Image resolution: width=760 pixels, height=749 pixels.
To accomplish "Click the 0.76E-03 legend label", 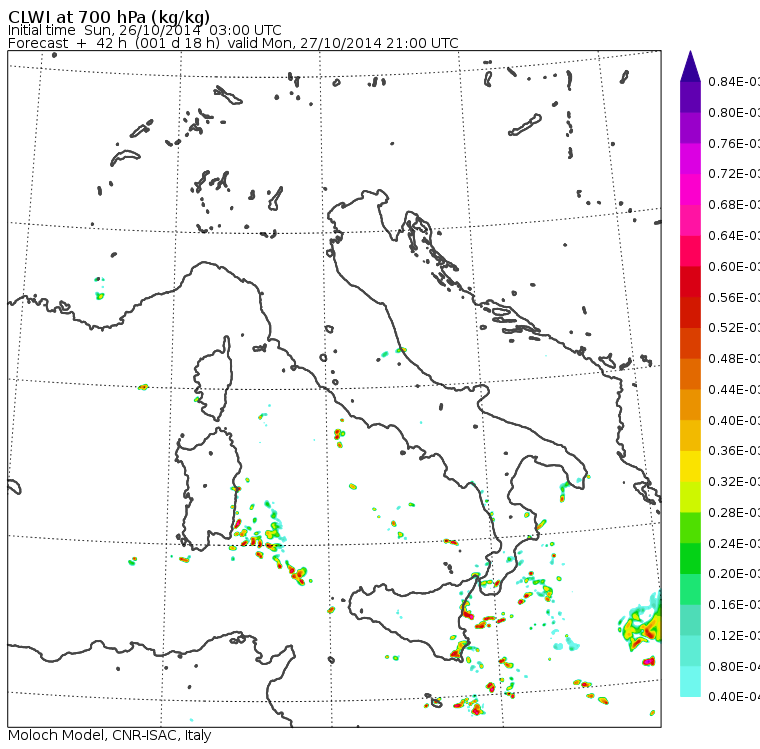I will point(734,143).
